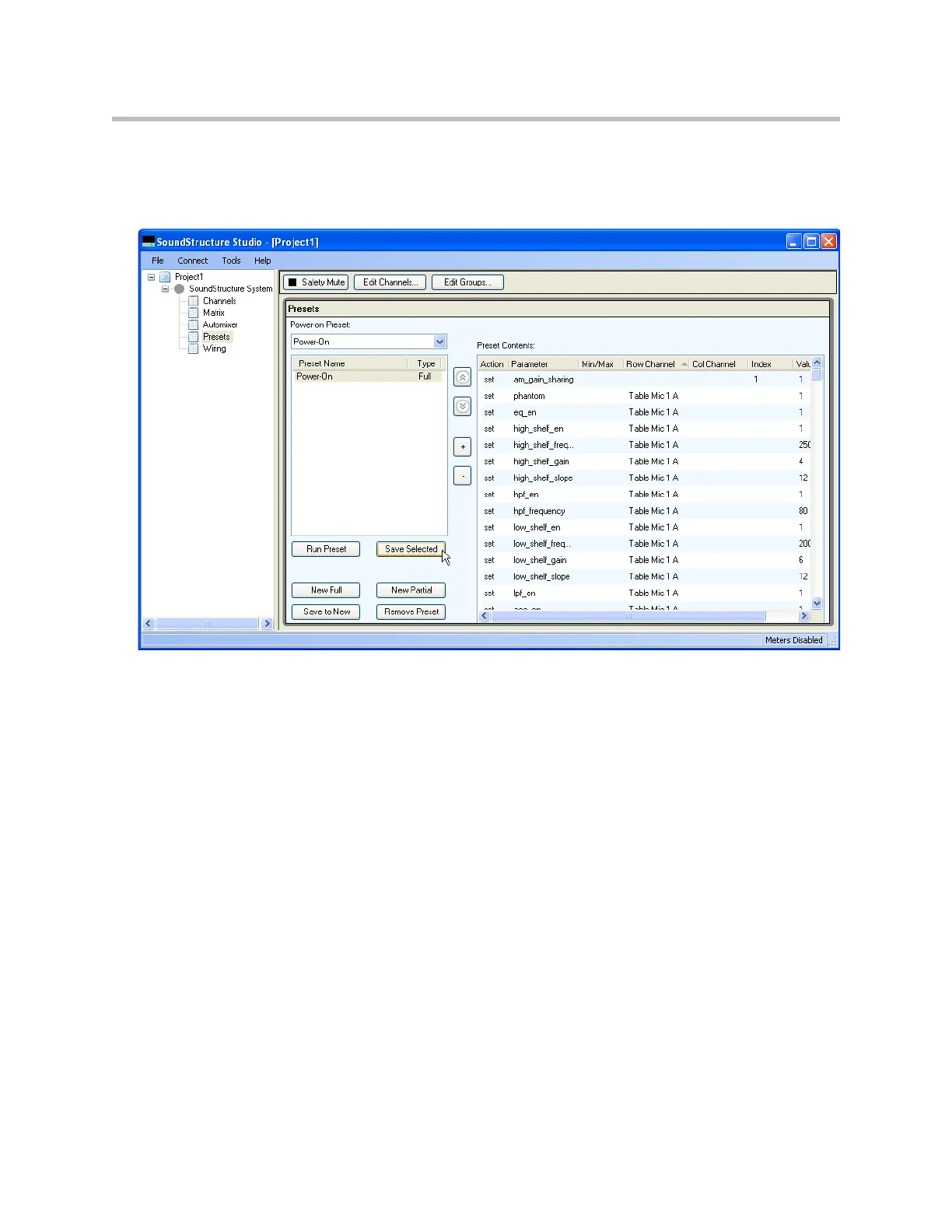This screenshot has width=952, height=1232.
Task: Select the am_gain_sharing parameter row
Action: [x=645, y=380]
